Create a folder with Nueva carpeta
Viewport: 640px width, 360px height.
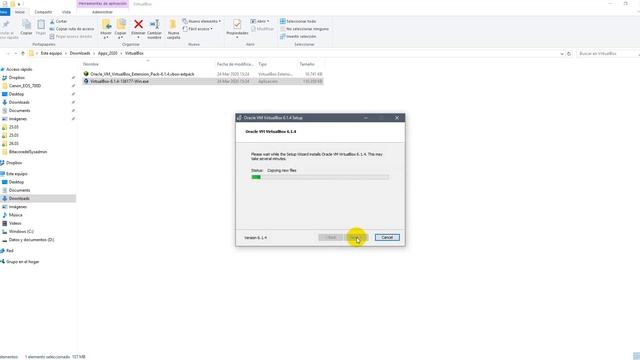tap(173, 29)
